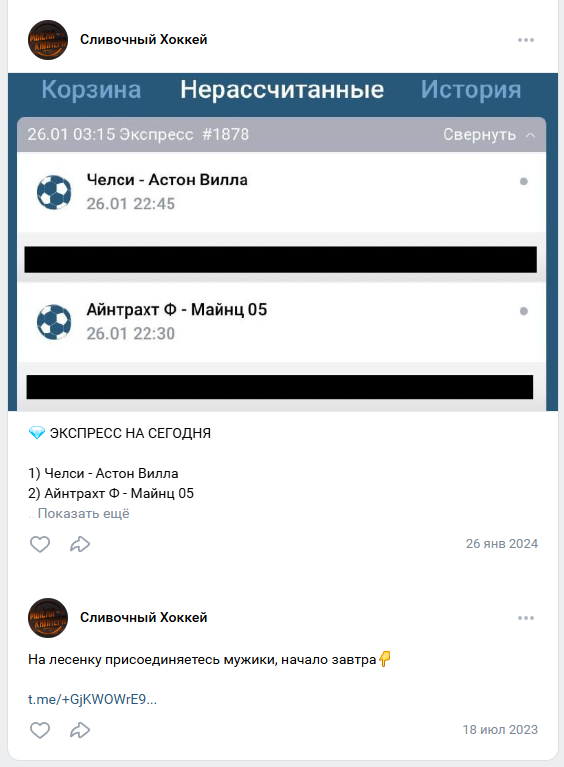Click soccer ball icon for Челси - Астон Вилла
Viewport: 564px width, 767px height.
point(54,192)
